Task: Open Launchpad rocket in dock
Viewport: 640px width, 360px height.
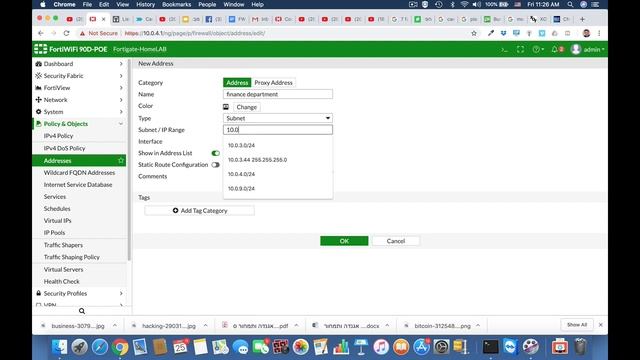Action: pos(80,347)
